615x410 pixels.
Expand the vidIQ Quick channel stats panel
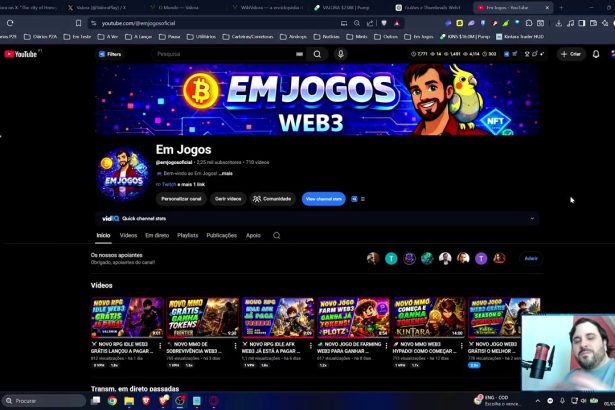[532, 219]
